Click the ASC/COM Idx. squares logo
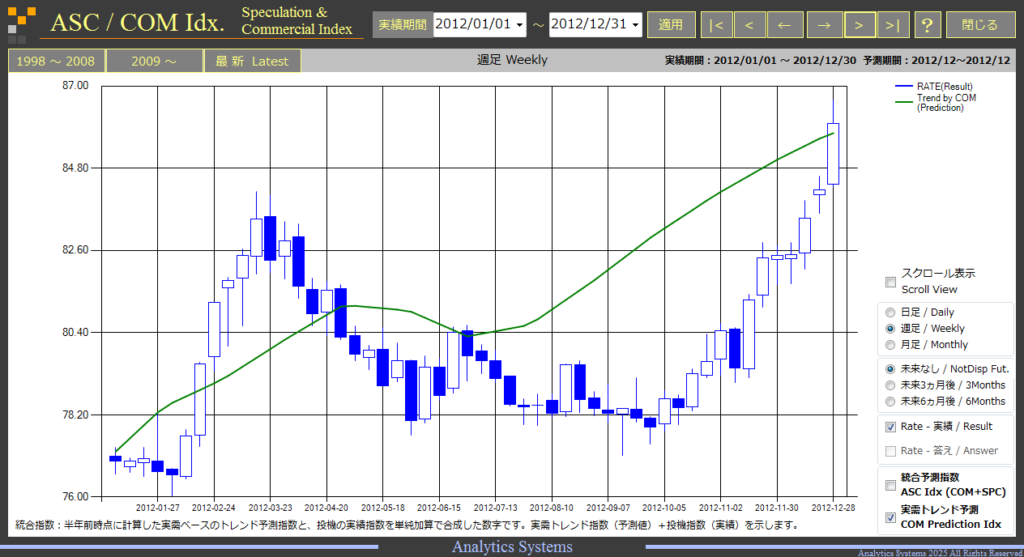The height and width of the screenshot is (557, 1024). (x=21, y=24)
